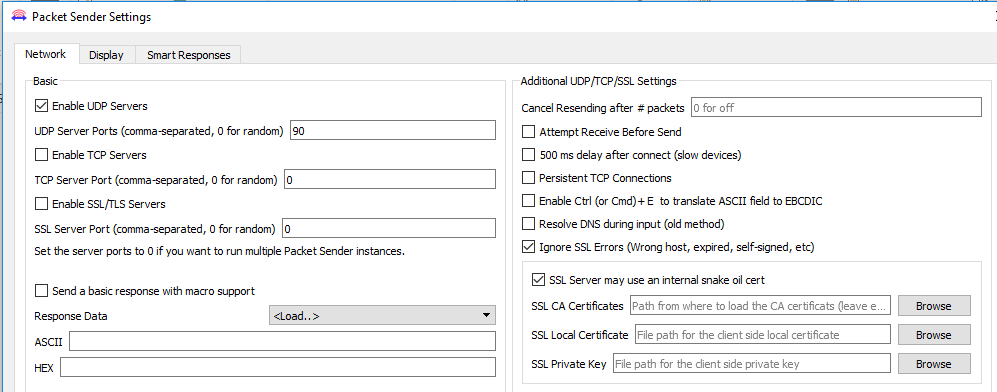The width and height of the screenshot is (997, 392).
Task: Check Attempt Receive Before Send
Action: (x=528, y=132)
